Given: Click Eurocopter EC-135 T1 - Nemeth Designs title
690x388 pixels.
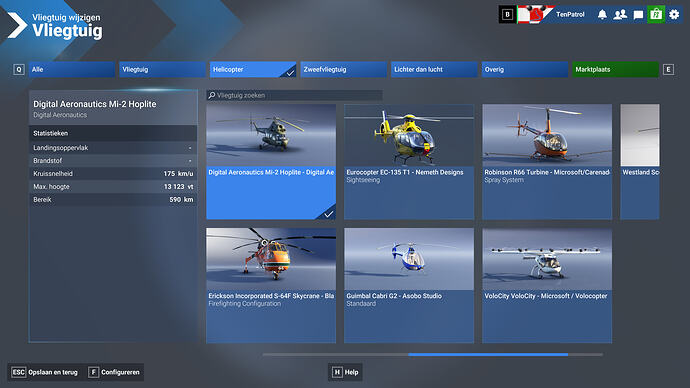Looking at the screenshot, I should click(405, 172).
